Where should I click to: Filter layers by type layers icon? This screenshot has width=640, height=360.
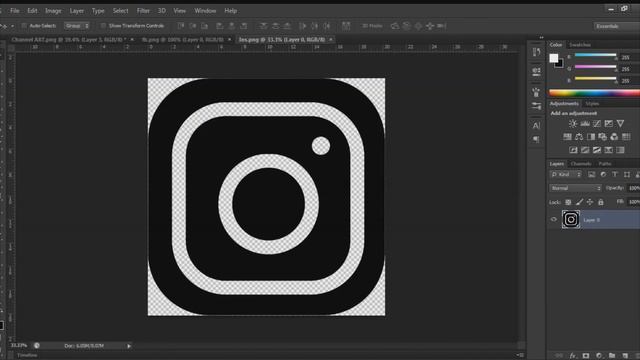(615, 175)
